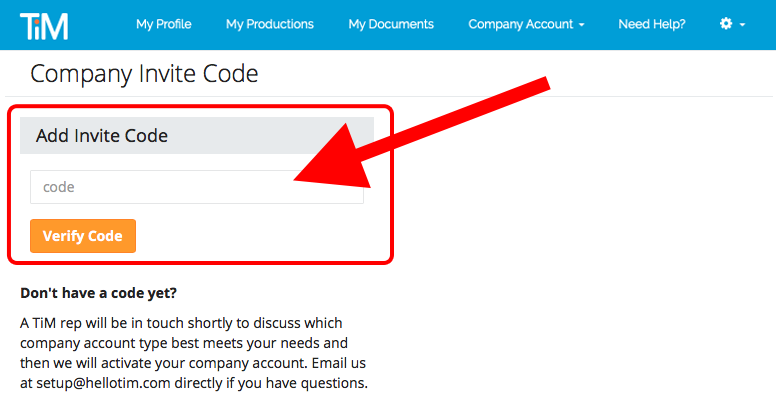The width and height of the screenshot is (776, 403).
Task: Expand the dropdown caret beside the gear
Action: [x=742, y=24]
